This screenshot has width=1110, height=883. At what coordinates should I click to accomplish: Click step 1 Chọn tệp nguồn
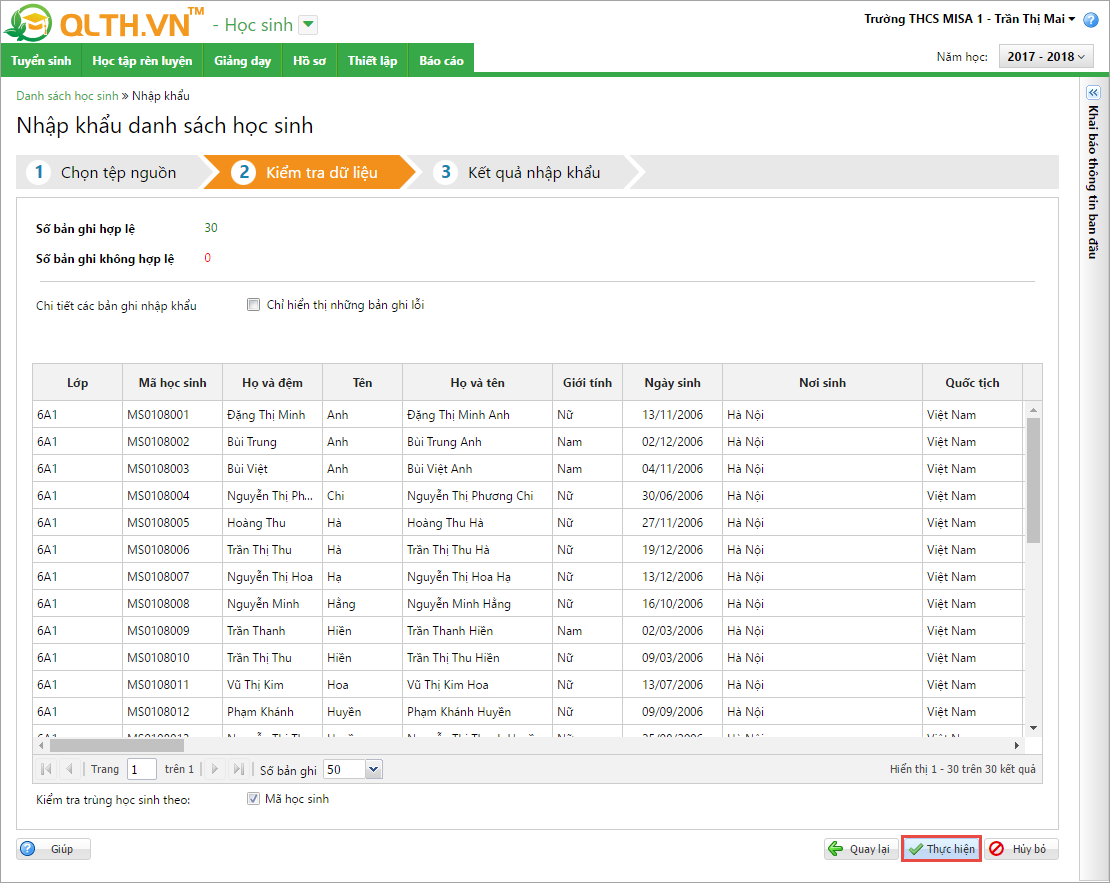coord(110,172)
